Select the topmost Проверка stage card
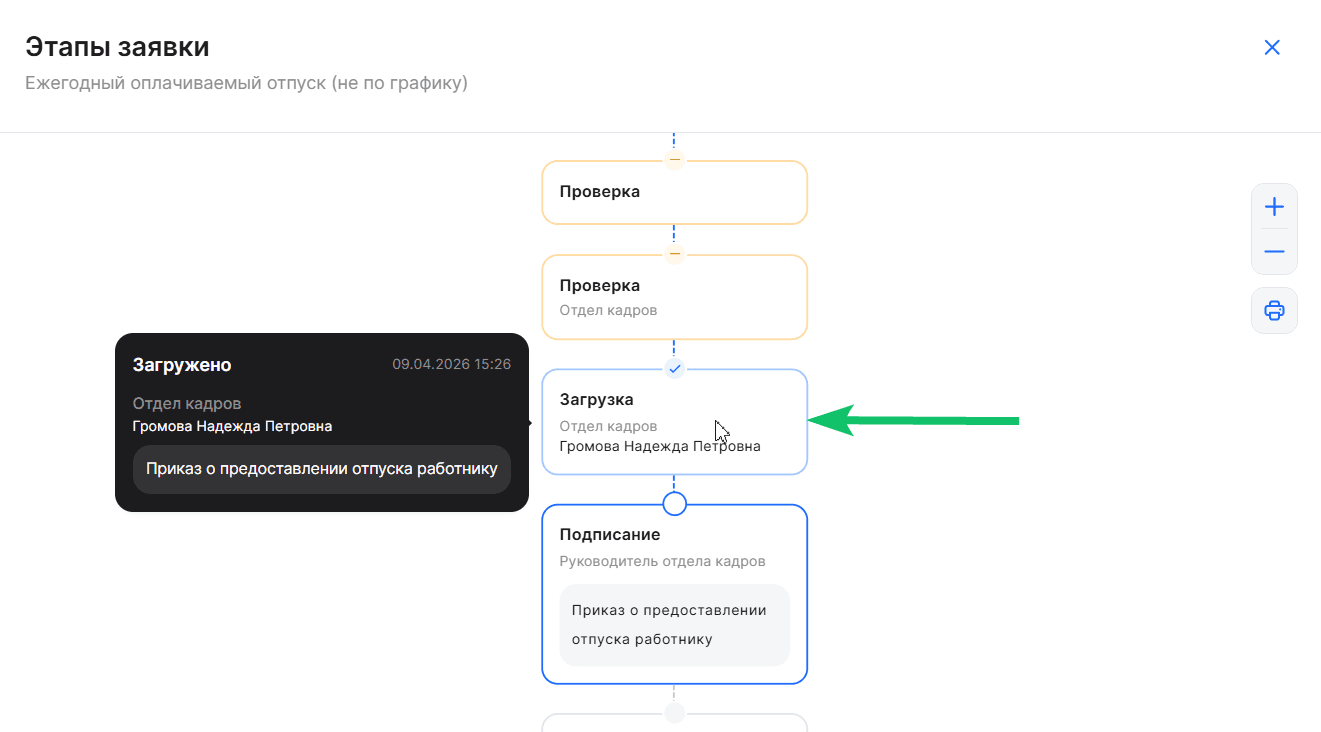Image resolution: width=1321 pixels, height=732 pixels. (674, 192)
